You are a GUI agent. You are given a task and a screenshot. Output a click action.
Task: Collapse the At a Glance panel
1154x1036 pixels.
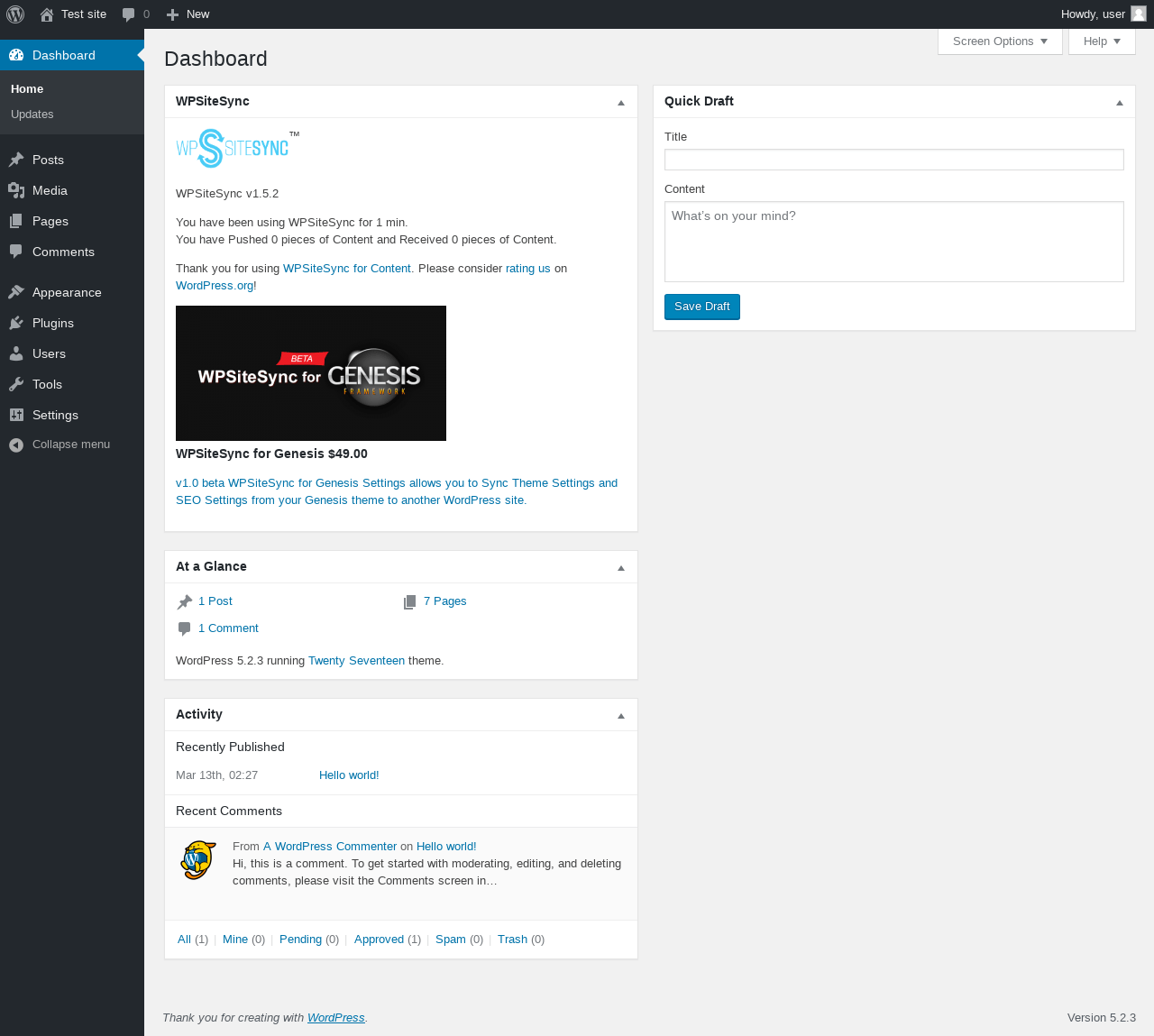pyautogui.click(x=621, y=568)
